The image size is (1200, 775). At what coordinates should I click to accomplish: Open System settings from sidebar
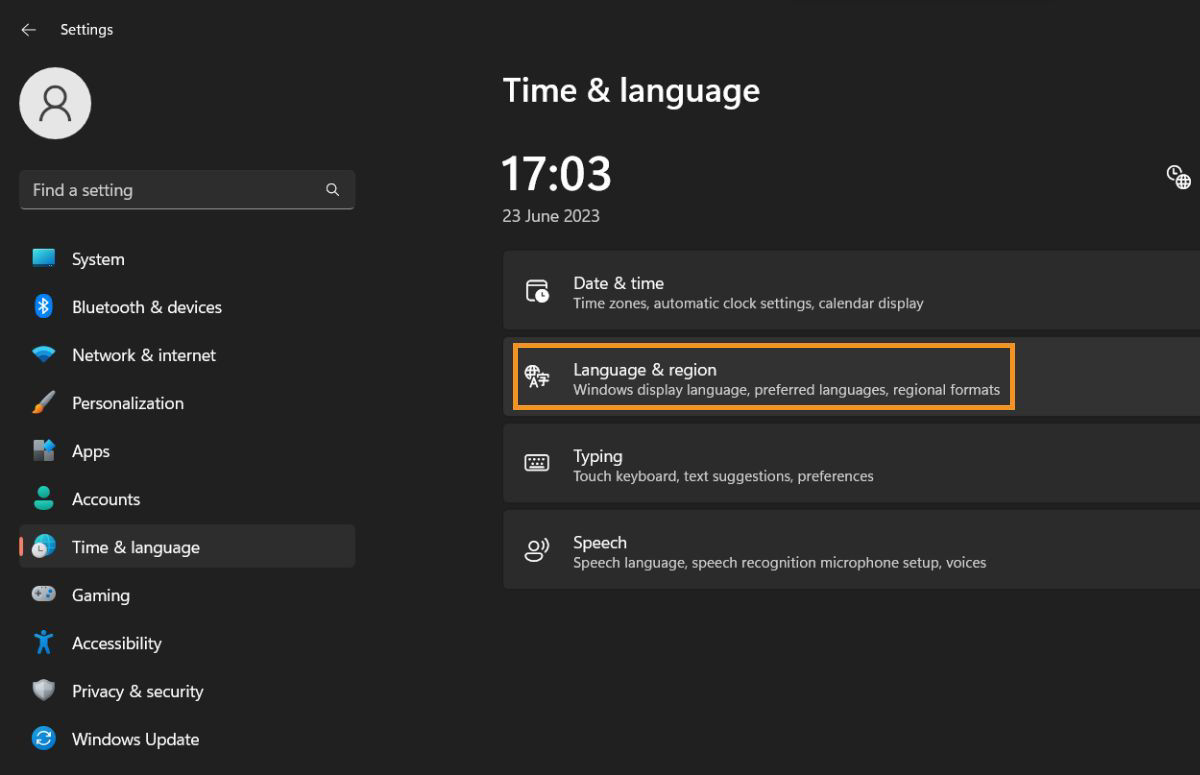97,258
